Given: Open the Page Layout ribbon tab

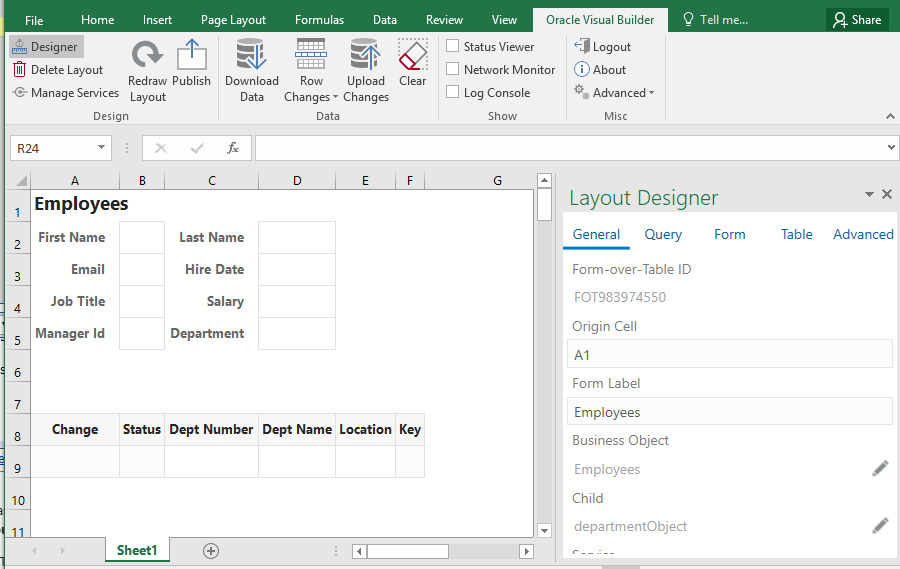Looking at the screenshot, I should (233, 20).
